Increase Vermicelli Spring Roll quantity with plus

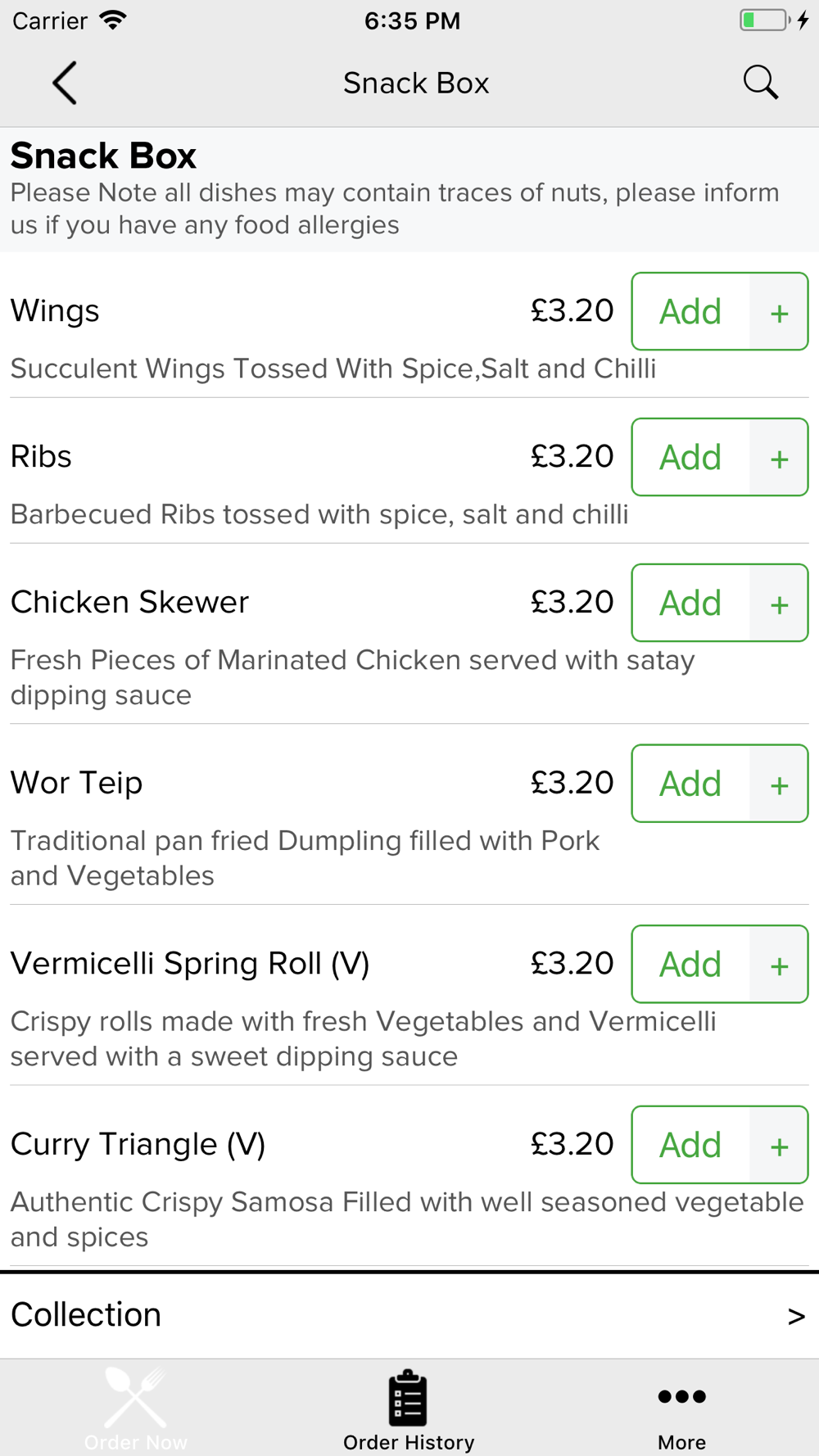point(779,965)
